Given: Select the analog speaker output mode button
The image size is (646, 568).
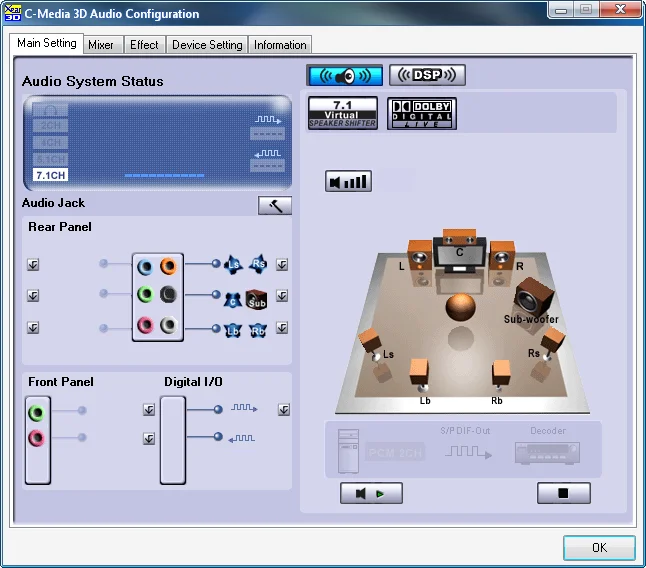Looking at the screenshot, I should (344, 75).
